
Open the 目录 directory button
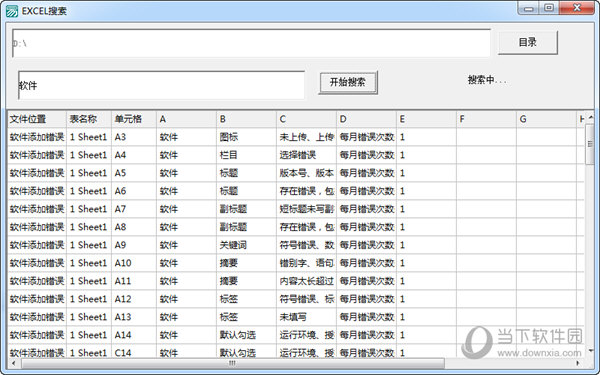pos(527,42)
